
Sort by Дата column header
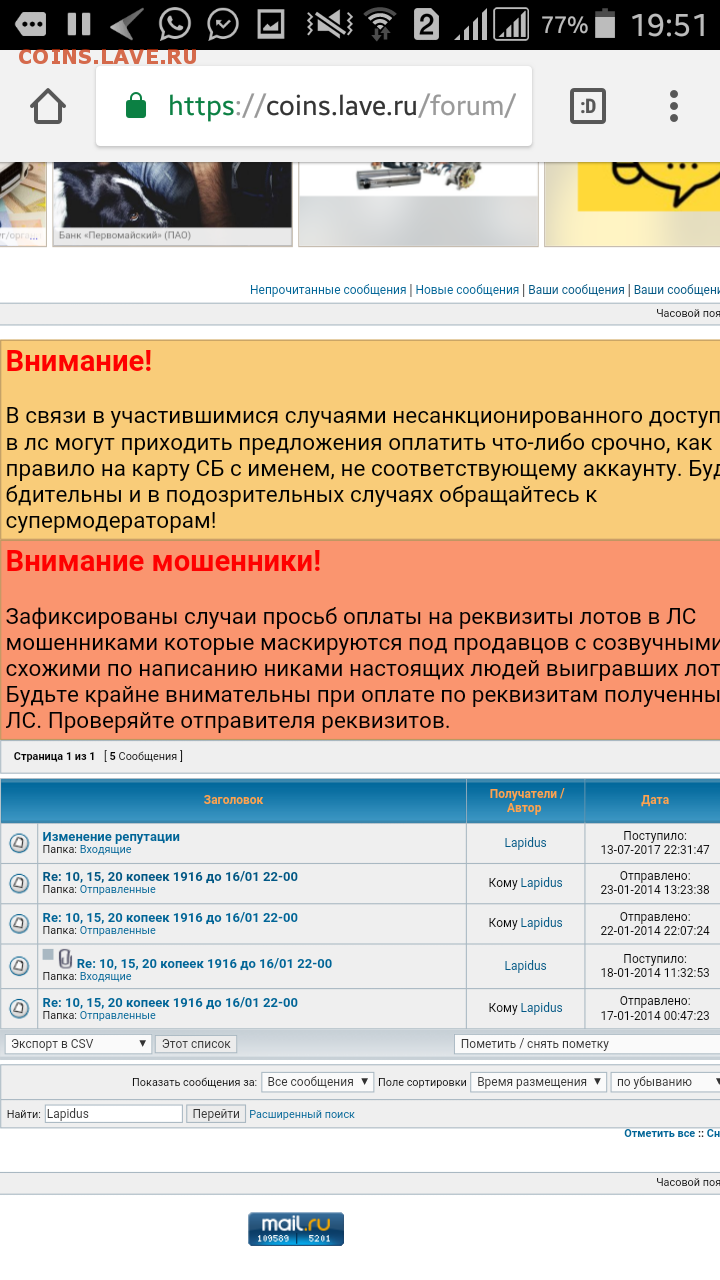point(655,800)
